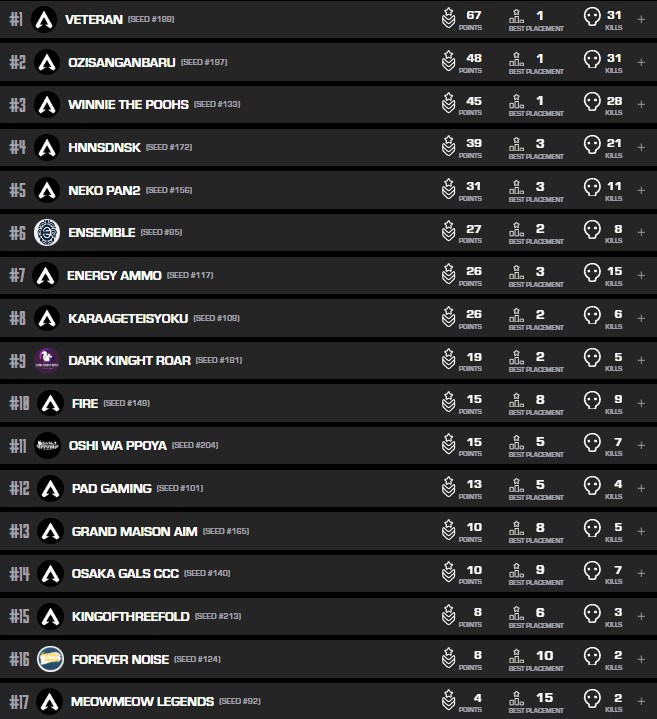Expand the GRAND MAISON AIM row
This screenshot has height=719, width=657.
coord(641,531)
